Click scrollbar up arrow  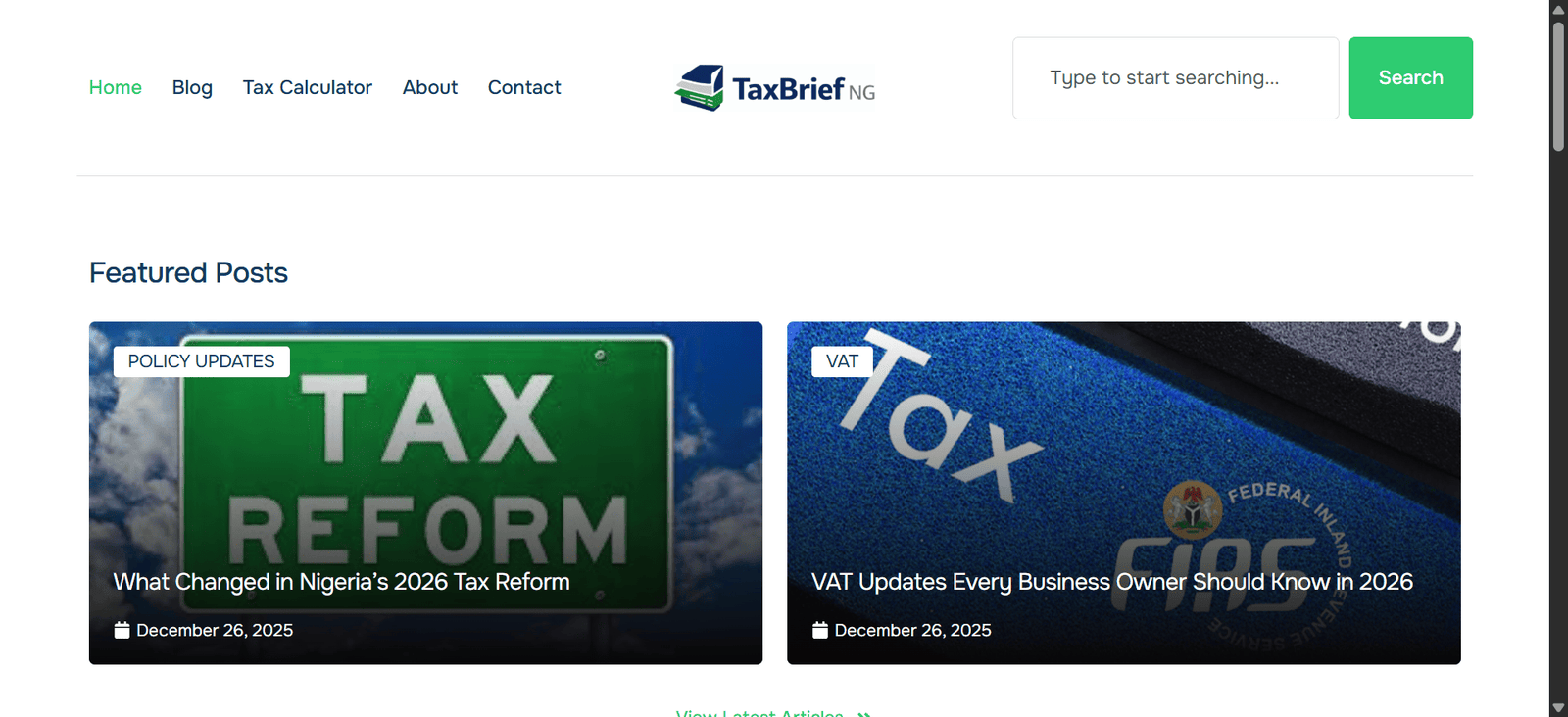[x=1558, y=9]
